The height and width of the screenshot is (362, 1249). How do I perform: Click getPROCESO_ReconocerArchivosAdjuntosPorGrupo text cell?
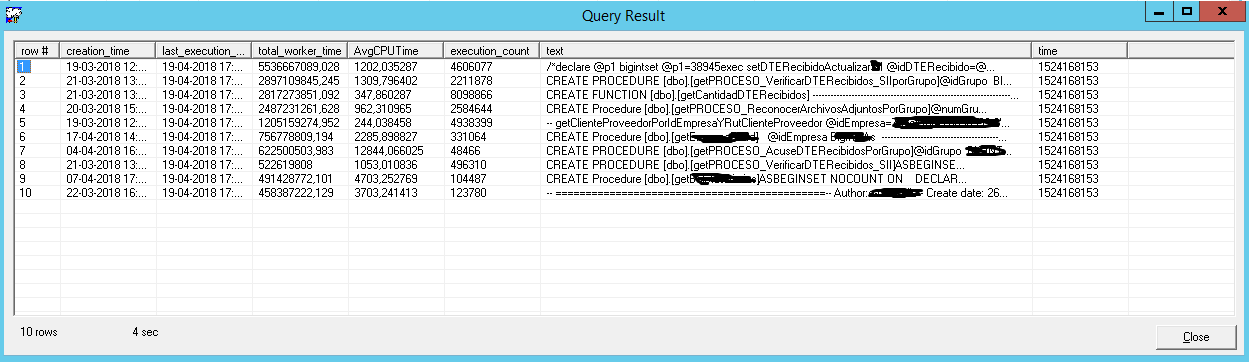pyautogui.click(x=785, y=108)
